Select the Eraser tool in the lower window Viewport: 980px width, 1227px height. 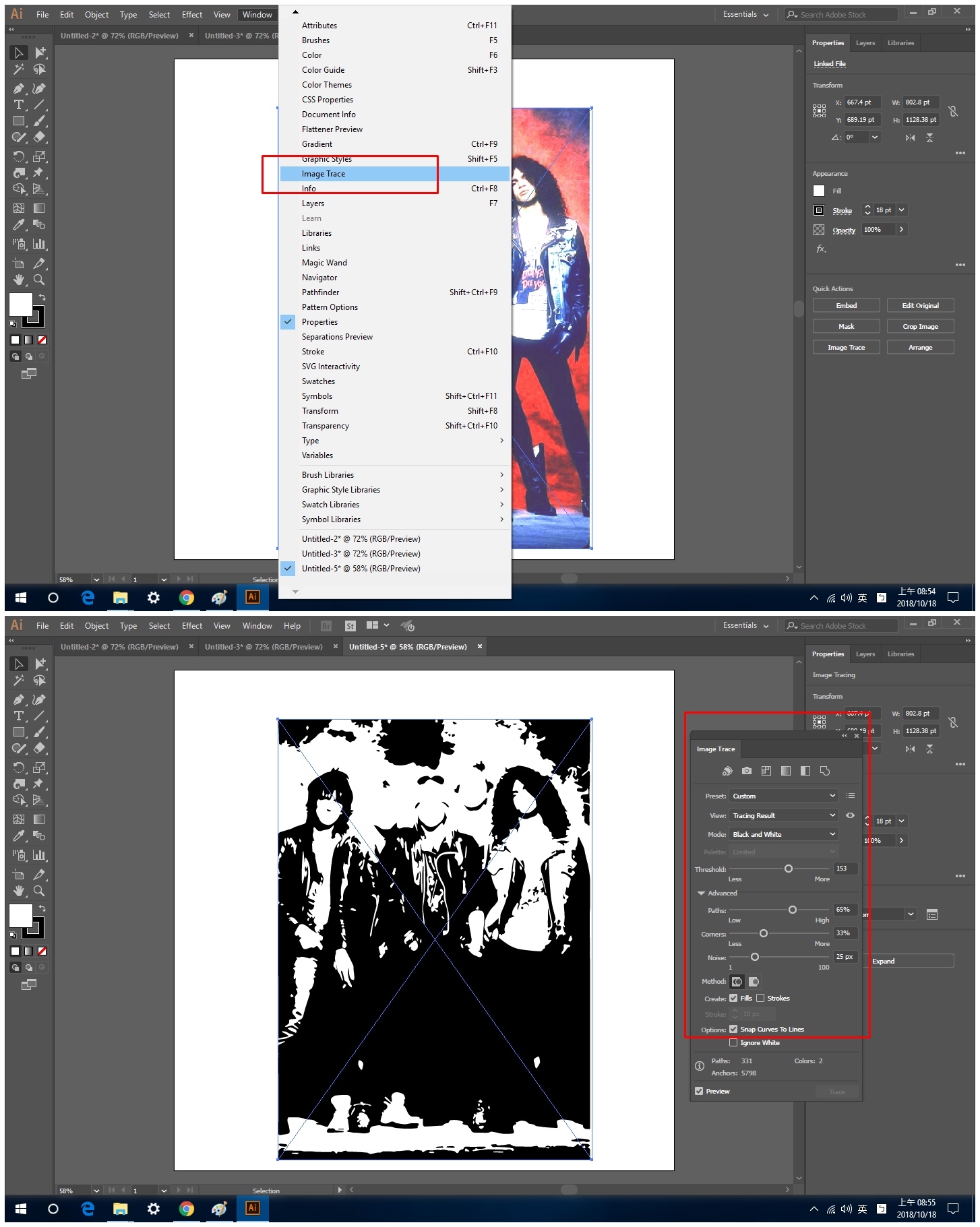[x=39, y=748]
